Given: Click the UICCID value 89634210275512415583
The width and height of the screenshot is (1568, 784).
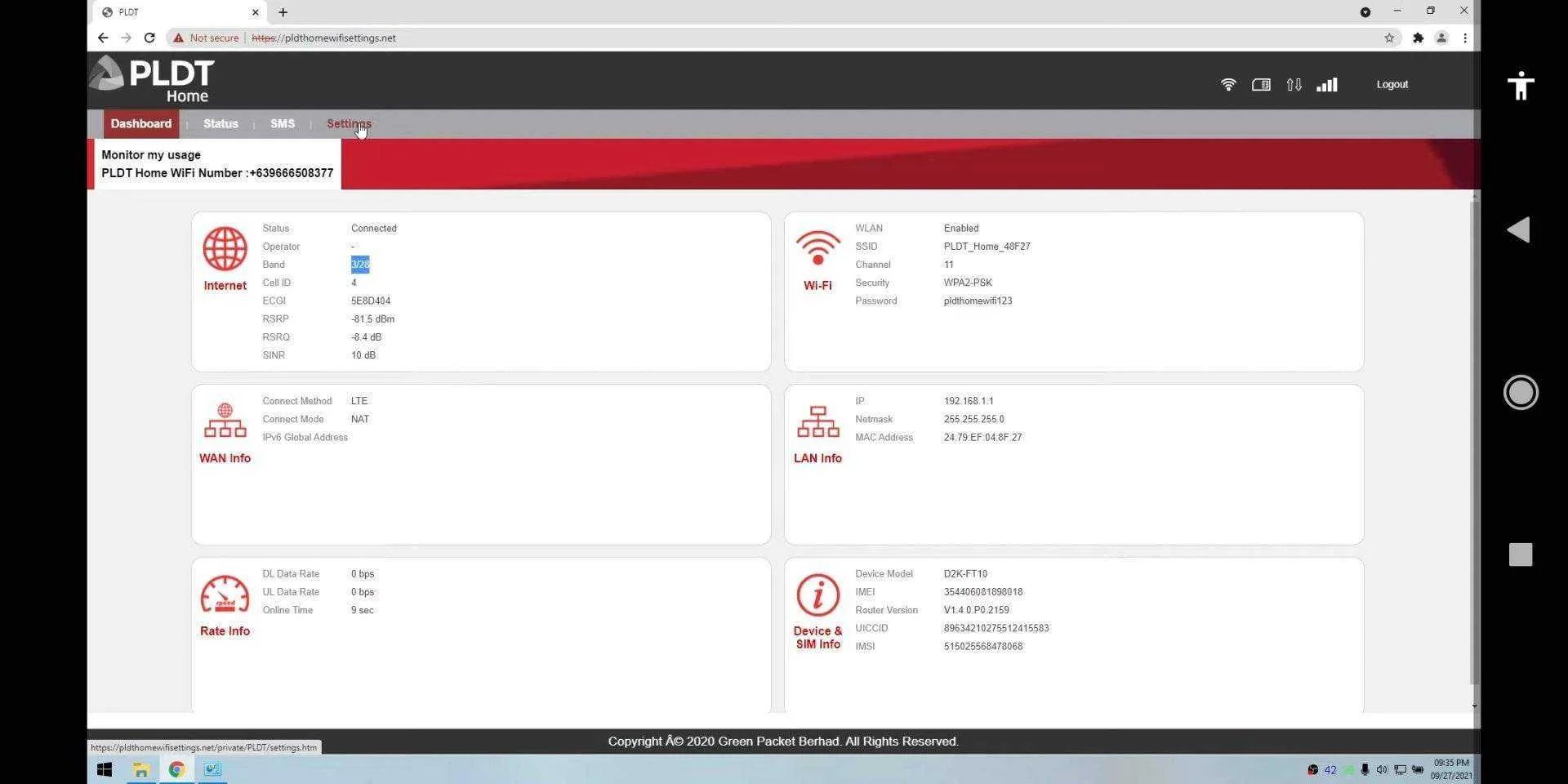Looking at the screenshot, I should [x=996, y=628].
